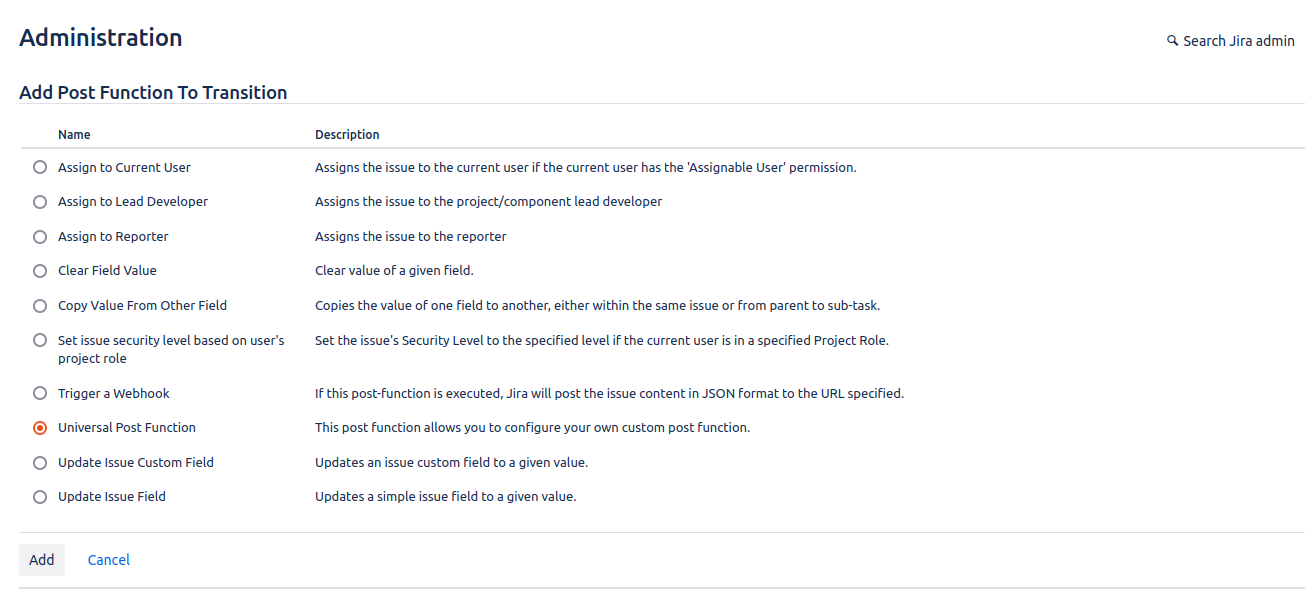Image resolution: width=1316 pixels, height=605 pixels.
Task: Click the Description column header
Action: point(347,135)
